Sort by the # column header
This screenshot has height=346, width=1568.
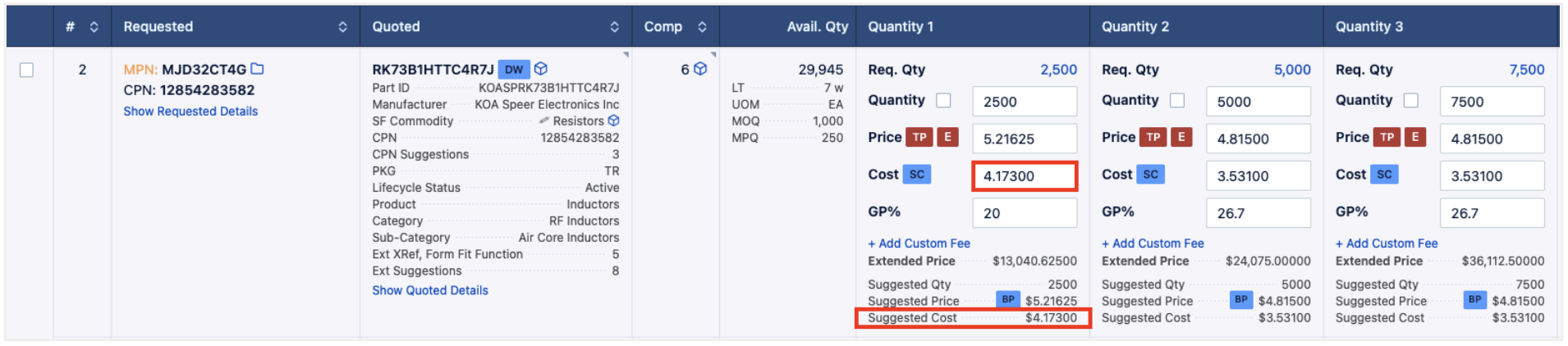pyautogui.click(x=94, y=27)
